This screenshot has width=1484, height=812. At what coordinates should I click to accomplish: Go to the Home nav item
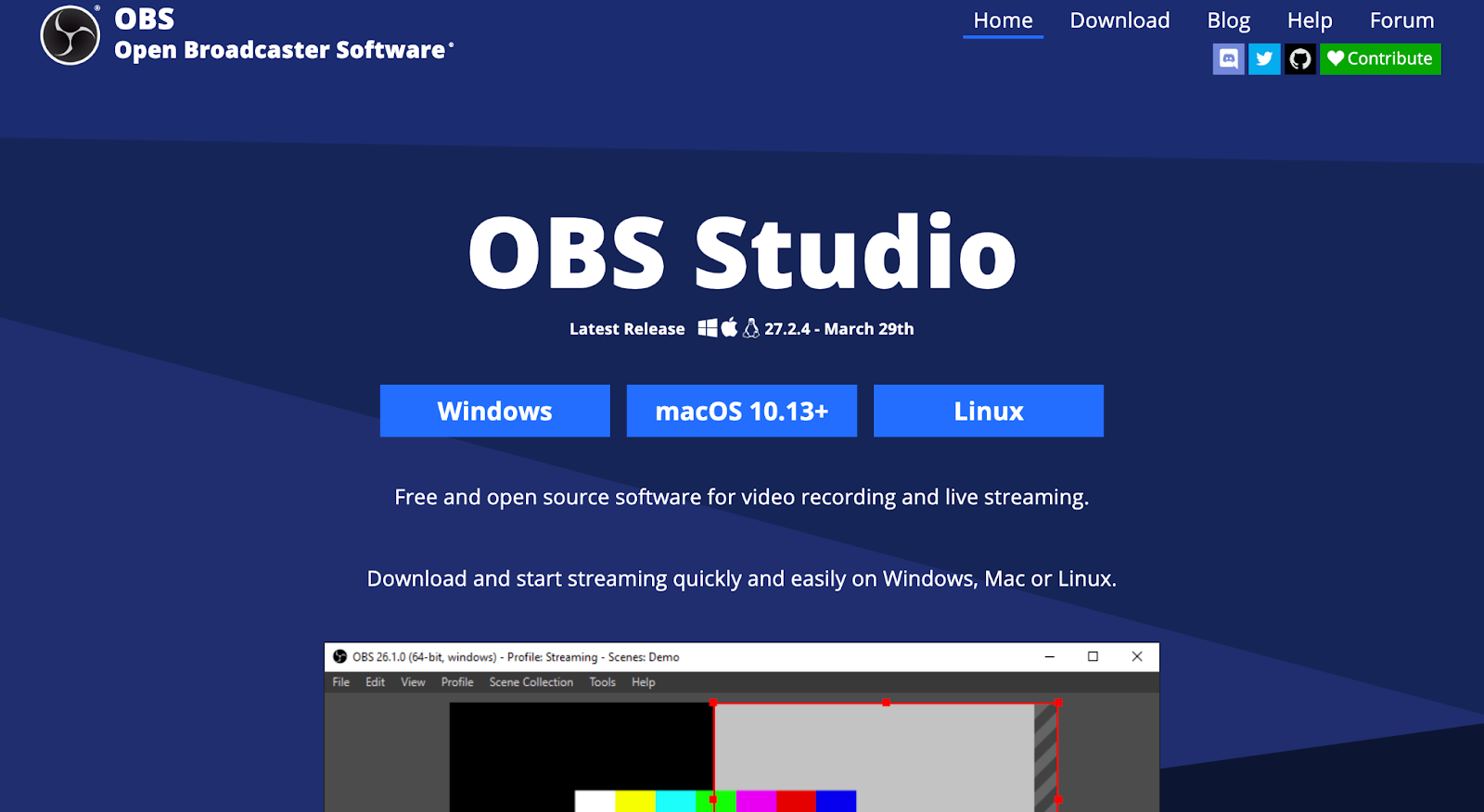(1003, 20)
